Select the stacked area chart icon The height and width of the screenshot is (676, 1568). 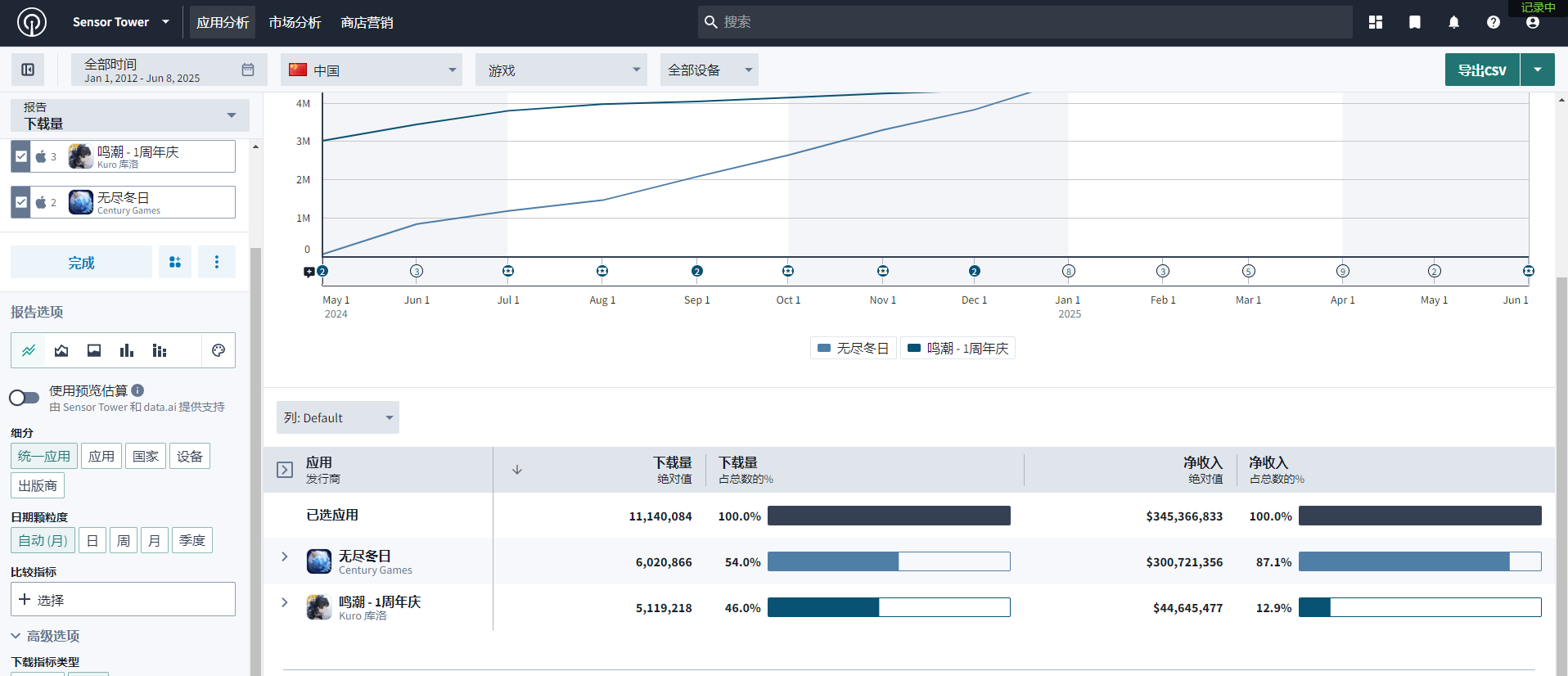[x=94, y=350]
